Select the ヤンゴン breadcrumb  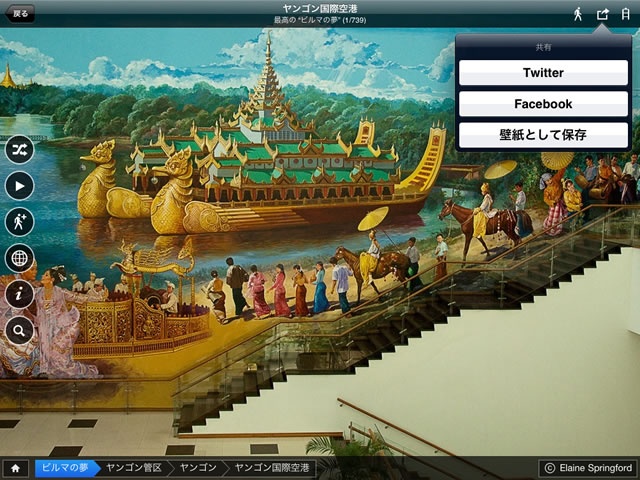[x=198, y=468]
